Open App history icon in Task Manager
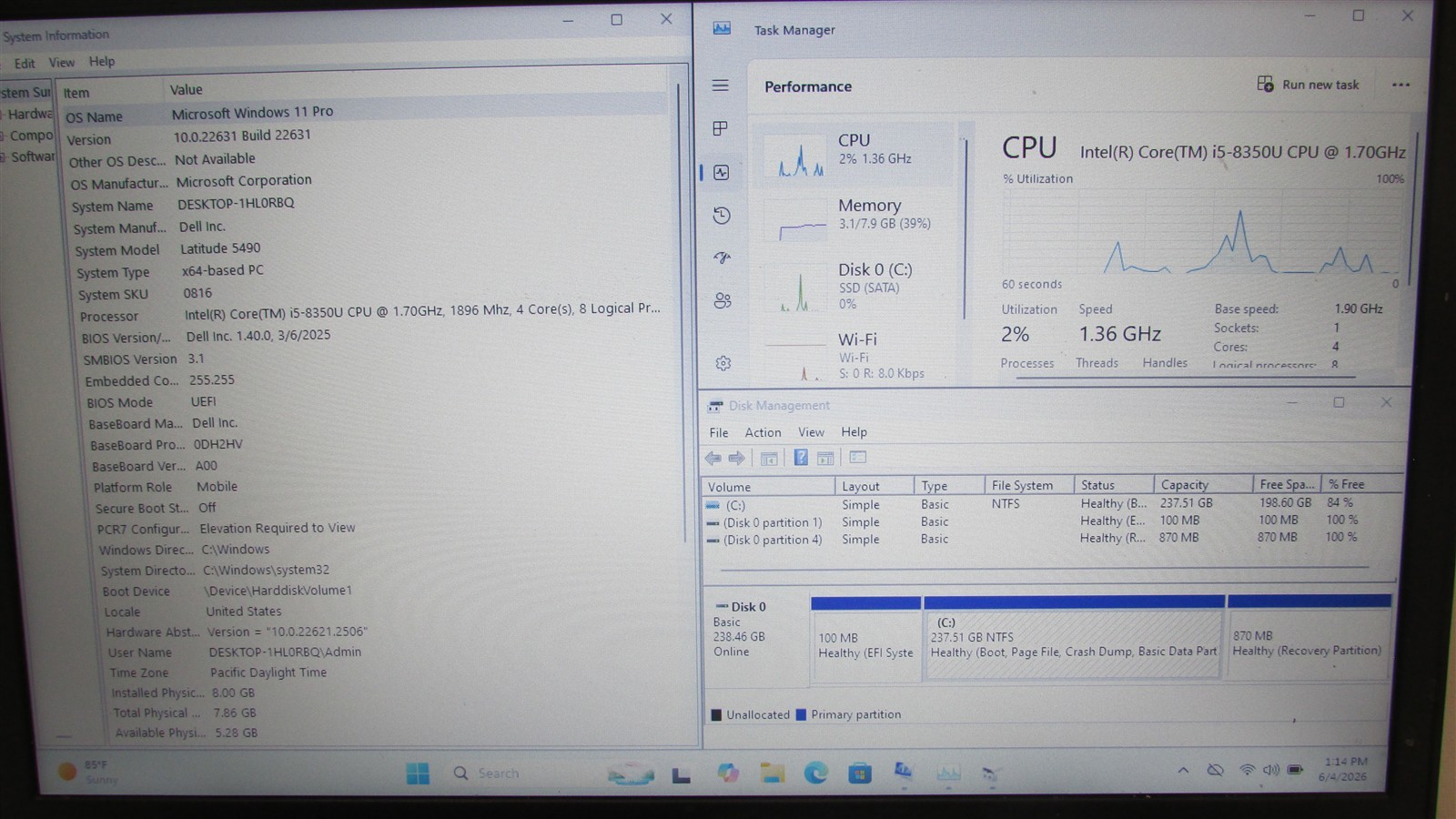1456x819 pixels. coord(722,215)
